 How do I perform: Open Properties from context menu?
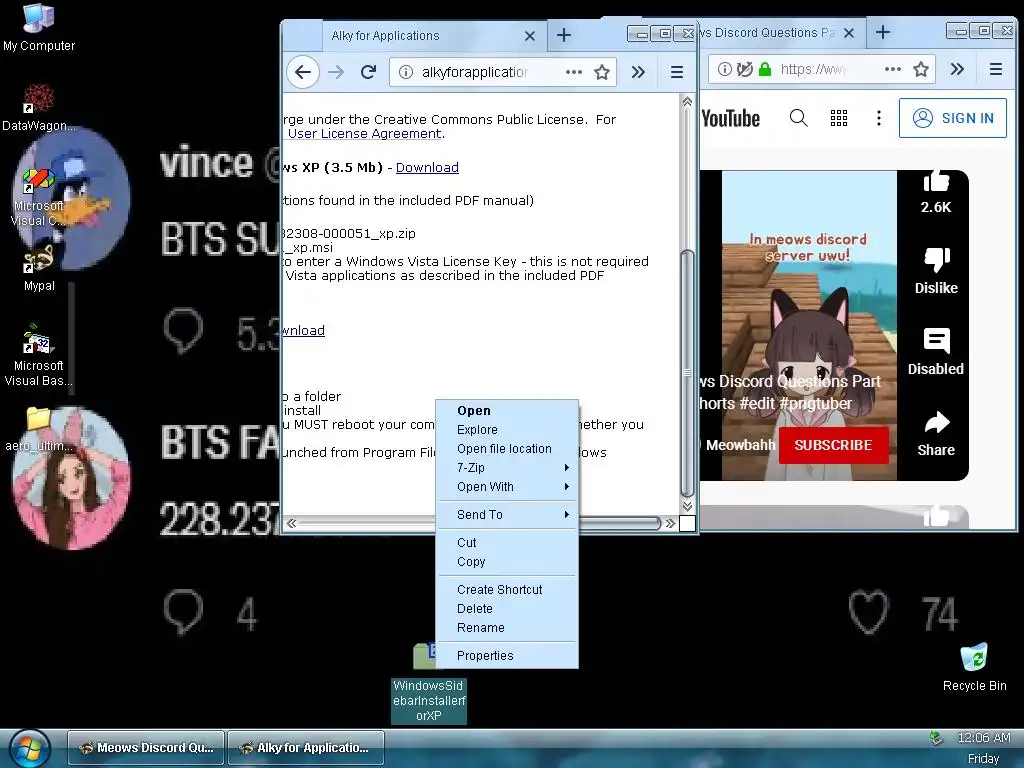[x=507, y=656]
